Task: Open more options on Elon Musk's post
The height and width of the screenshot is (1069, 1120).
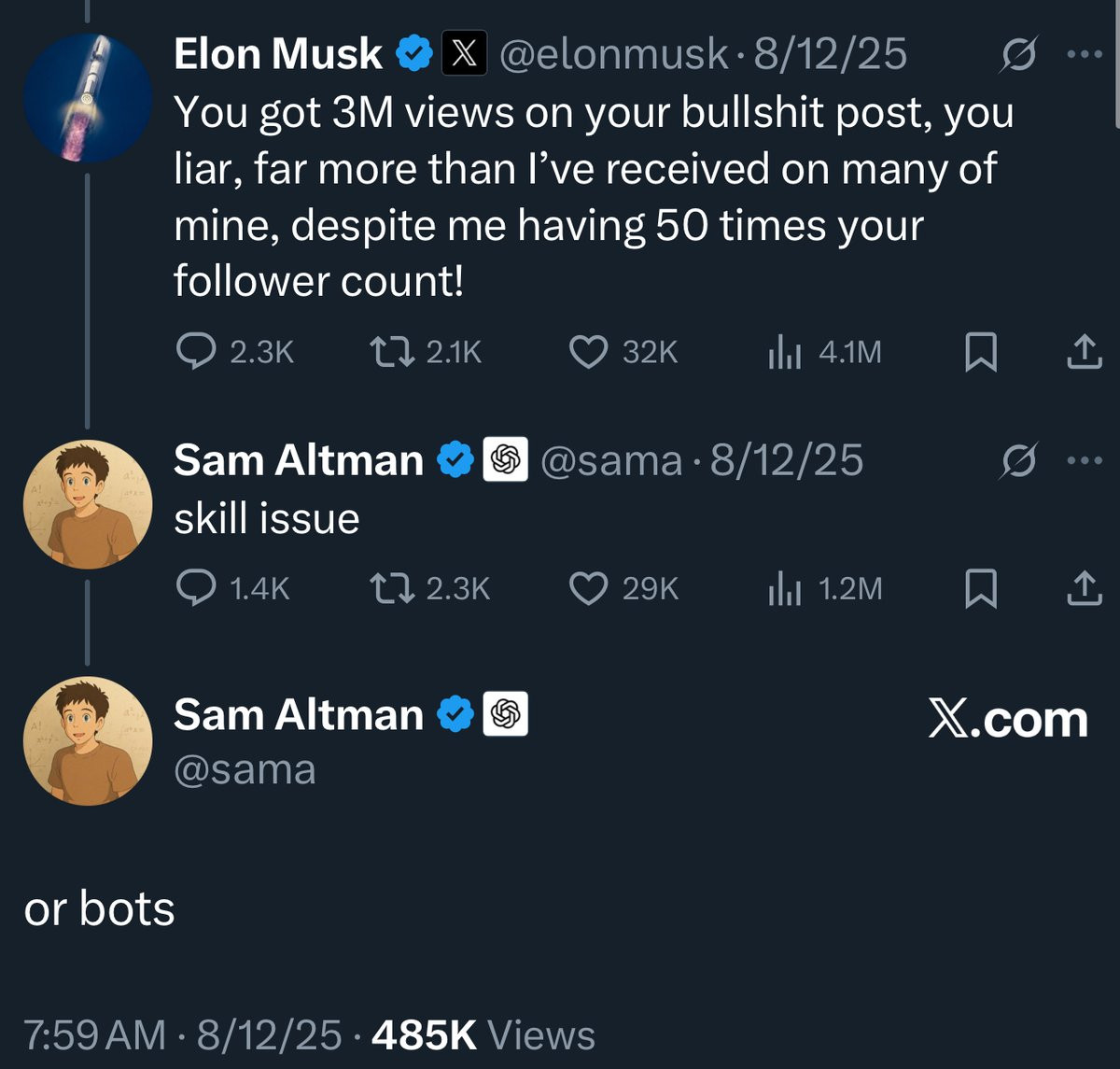Action: [x=1085, y=55]
